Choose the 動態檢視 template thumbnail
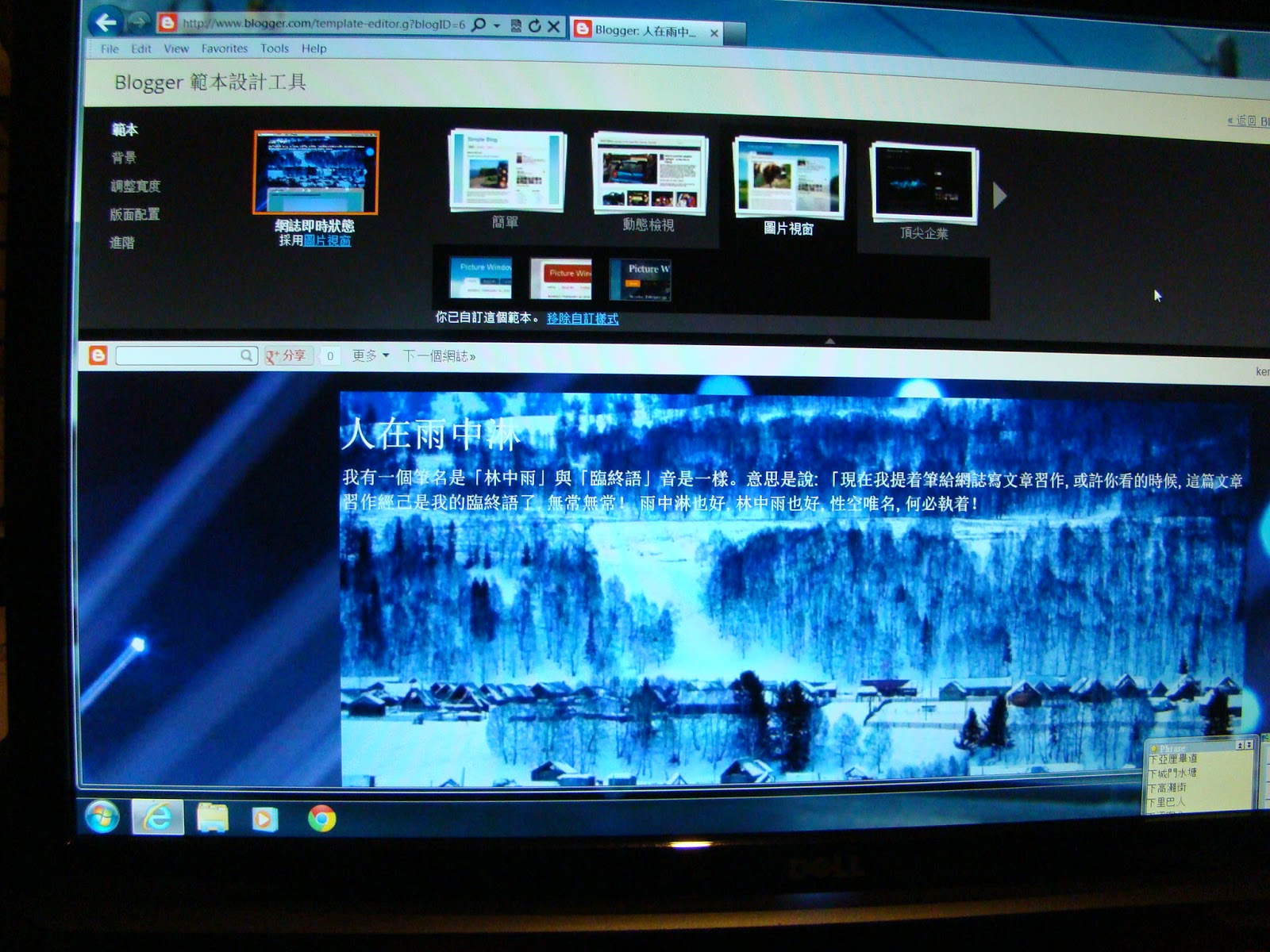 (649, 173)
